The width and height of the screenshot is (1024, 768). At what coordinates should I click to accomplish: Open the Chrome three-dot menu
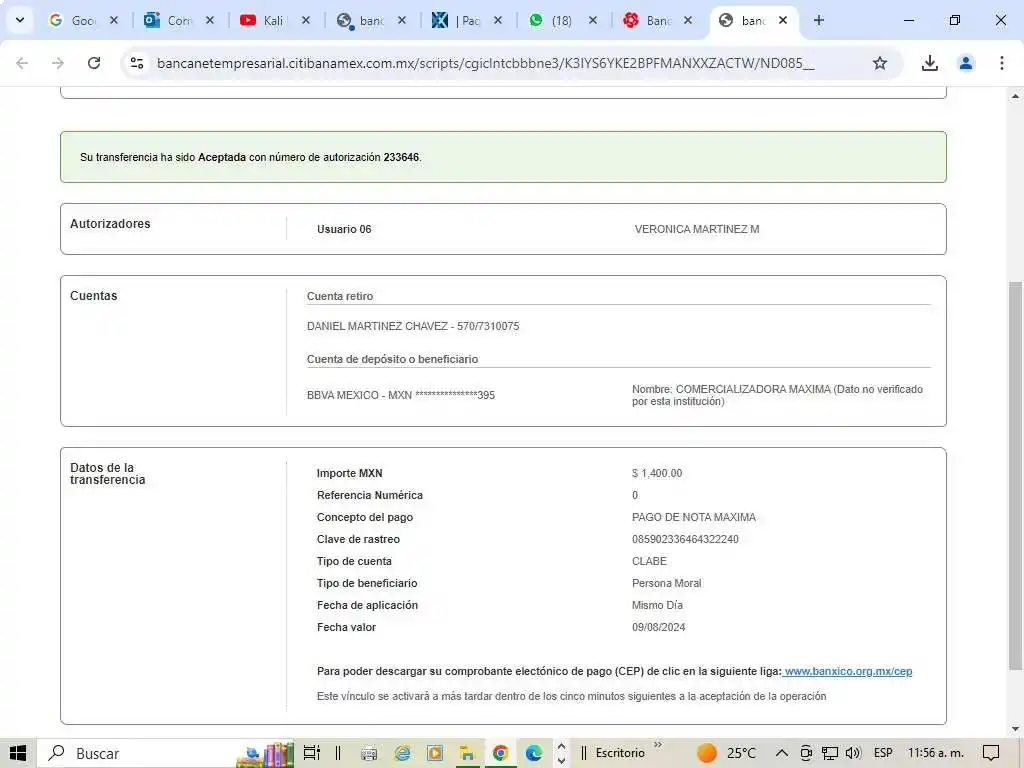pyautogui.click(x=1001, y=63)
